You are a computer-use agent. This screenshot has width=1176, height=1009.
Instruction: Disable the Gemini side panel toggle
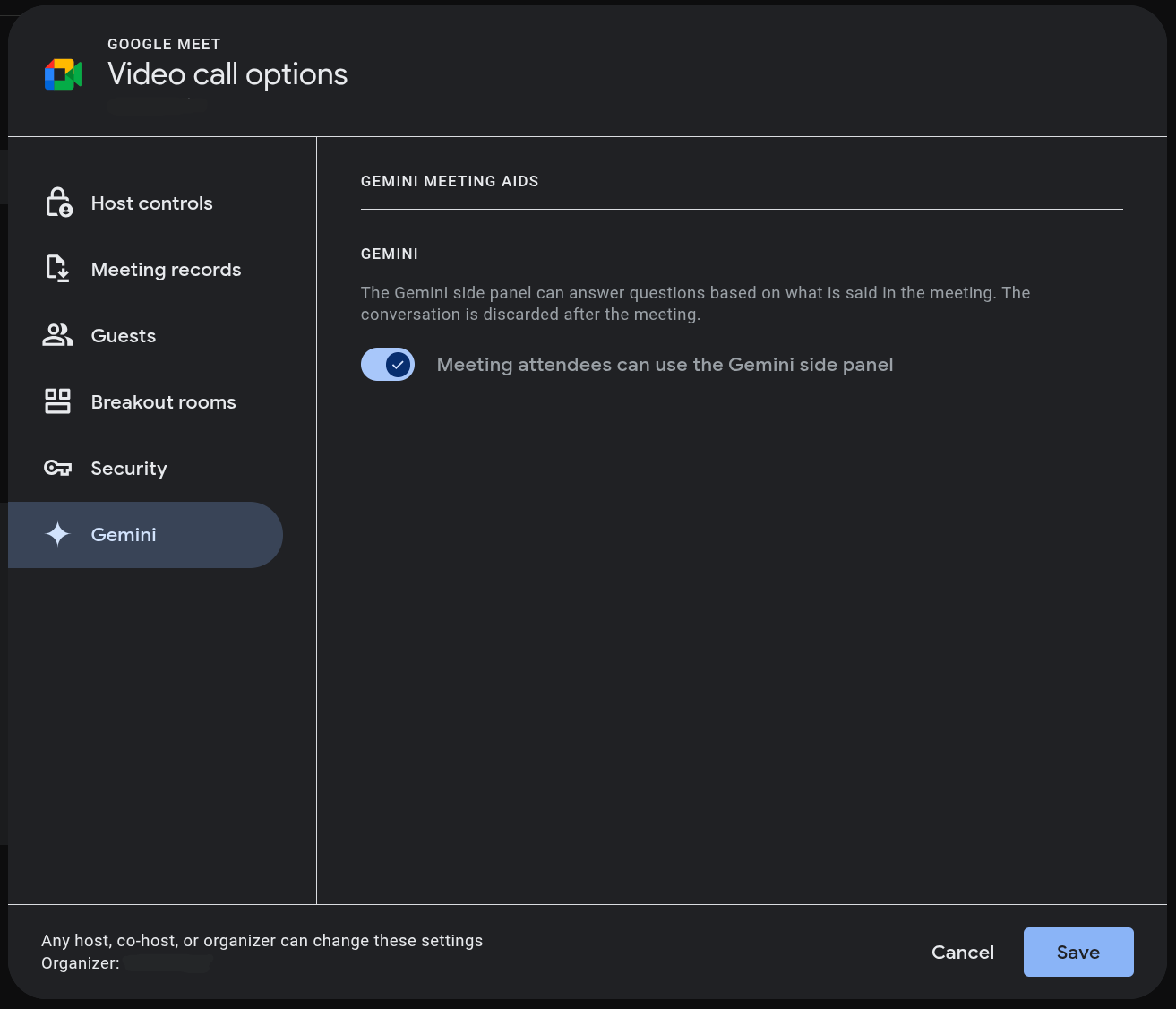pos(388,365)
